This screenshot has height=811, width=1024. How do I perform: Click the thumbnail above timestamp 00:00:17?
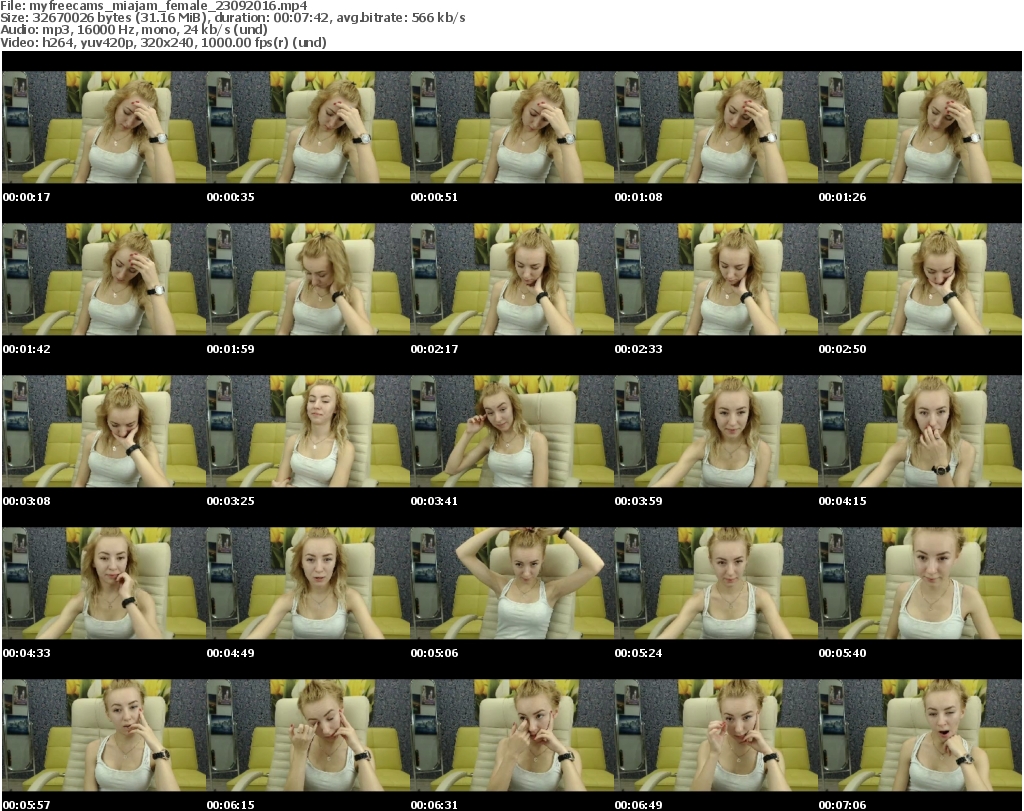tap(103, 127)
